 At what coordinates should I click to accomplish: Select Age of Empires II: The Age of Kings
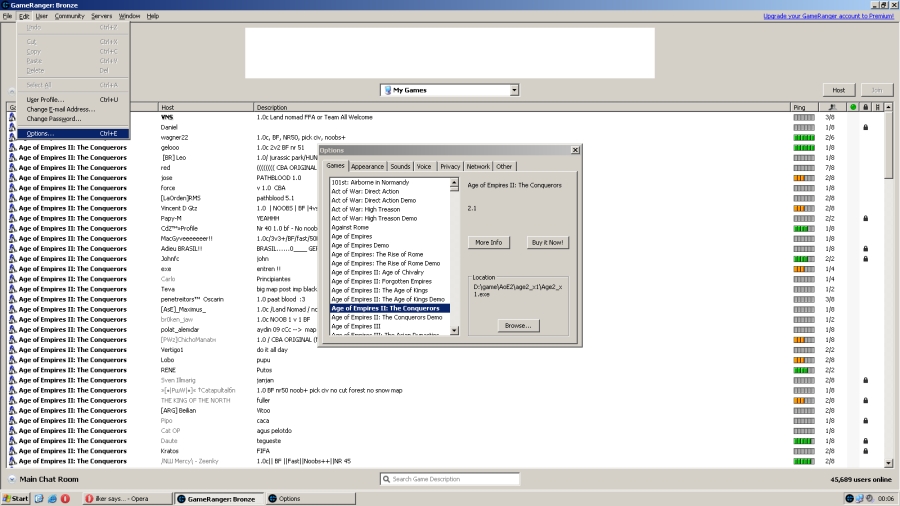click(x=390, y=290)
